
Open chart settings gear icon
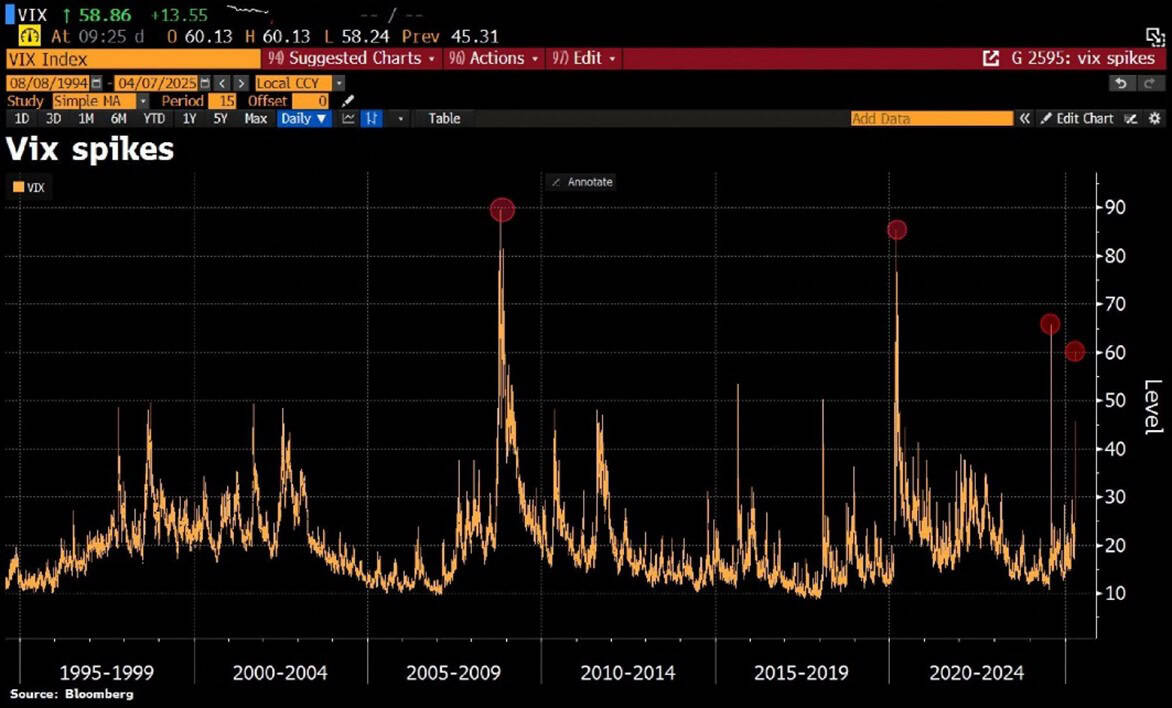(1155, 118)
